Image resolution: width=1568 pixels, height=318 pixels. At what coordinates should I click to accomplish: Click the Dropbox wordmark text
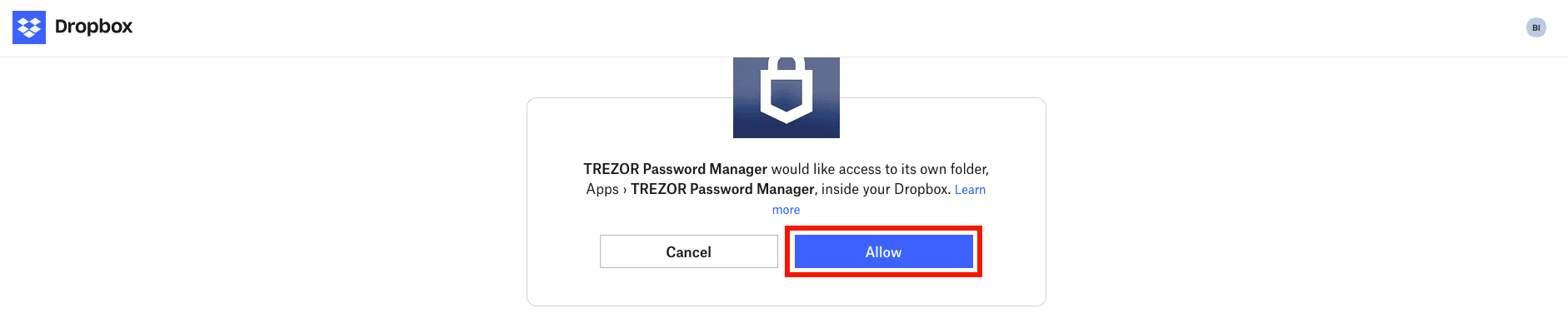tap(93, 27)
